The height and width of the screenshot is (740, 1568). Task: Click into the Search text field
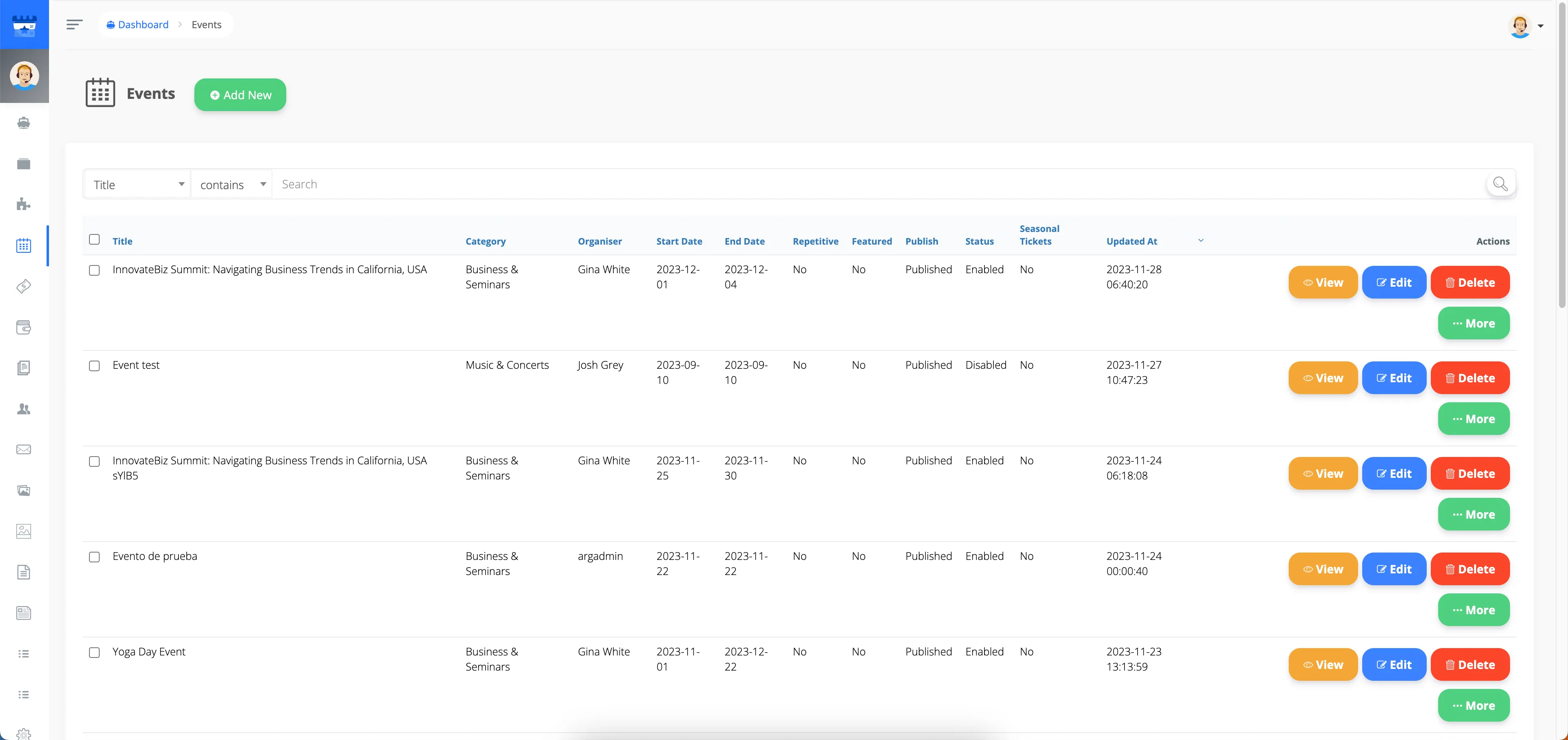coord(852,185)
